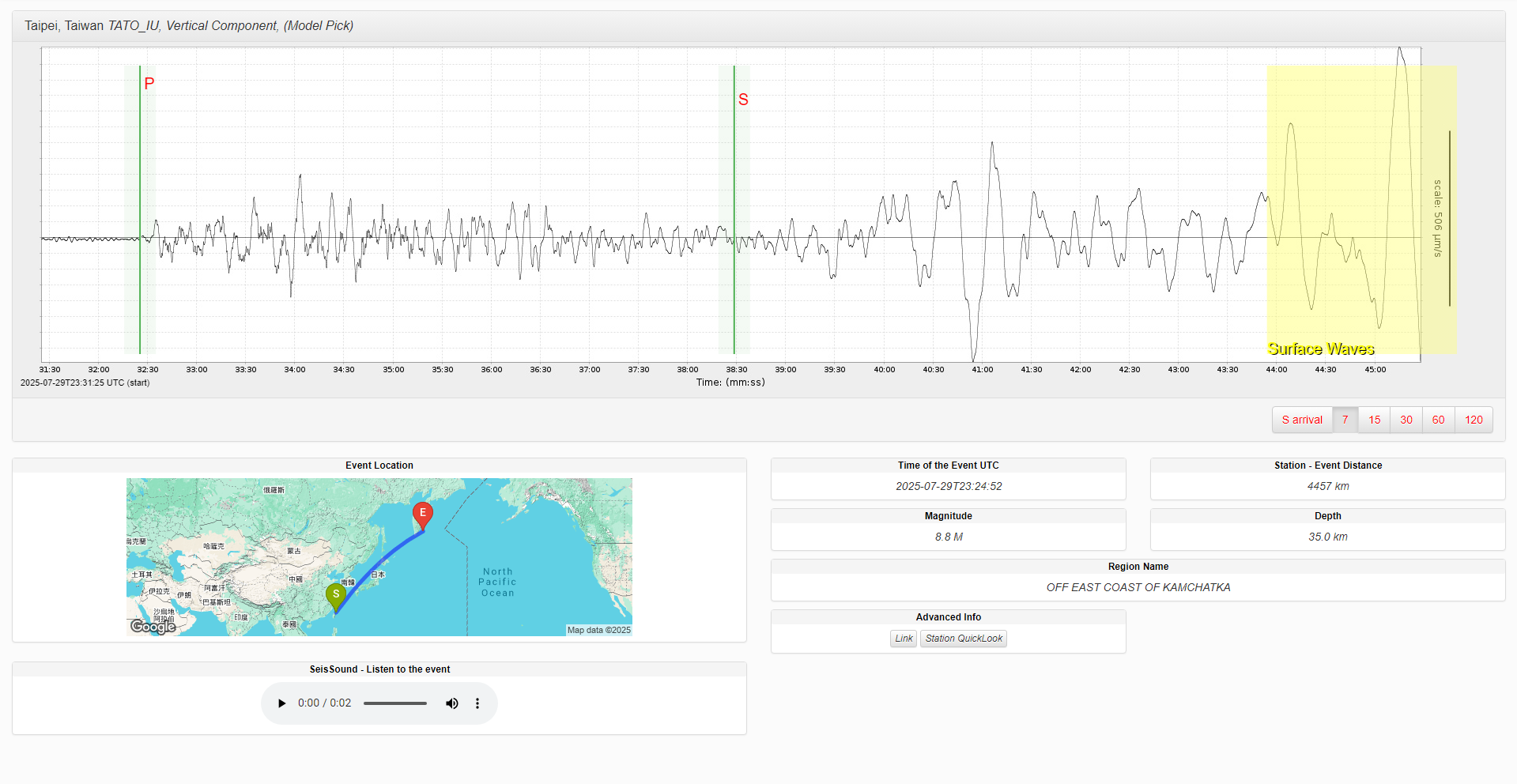Click the depth value 35.0 km
The width and height of the screenshot is (1517, 784).
1328,537
